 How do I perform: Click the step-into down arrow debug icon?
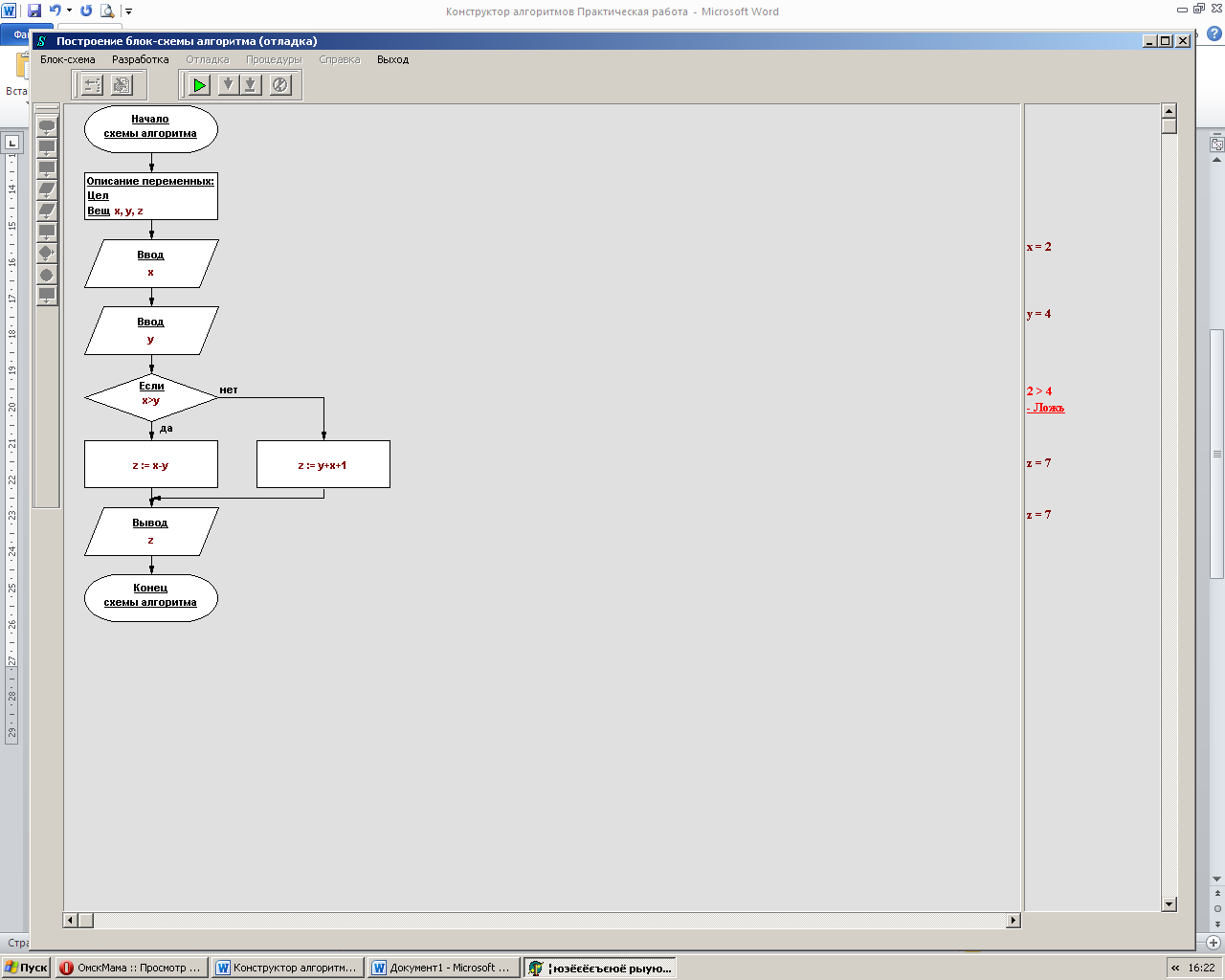(x=228, y=85)
